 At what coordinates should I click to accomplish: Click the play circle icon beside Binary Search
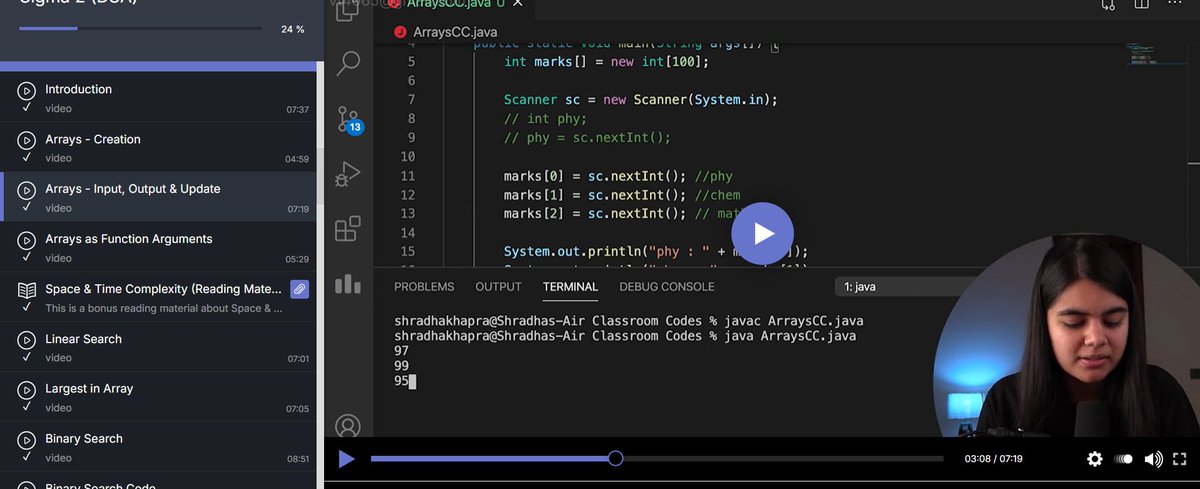tap(27, 440)
